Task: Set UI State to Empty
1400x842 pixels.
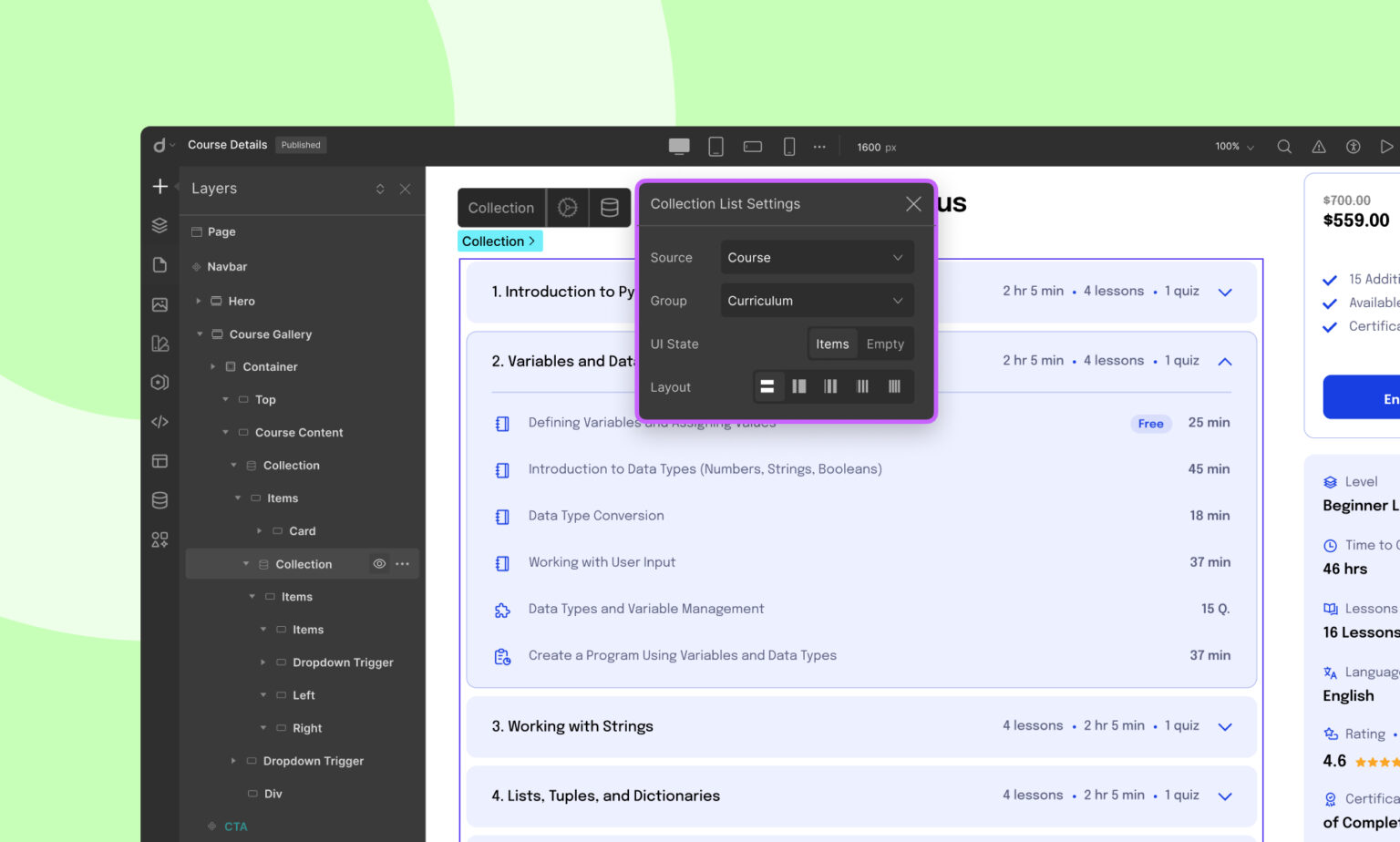Action: (885, 344)
